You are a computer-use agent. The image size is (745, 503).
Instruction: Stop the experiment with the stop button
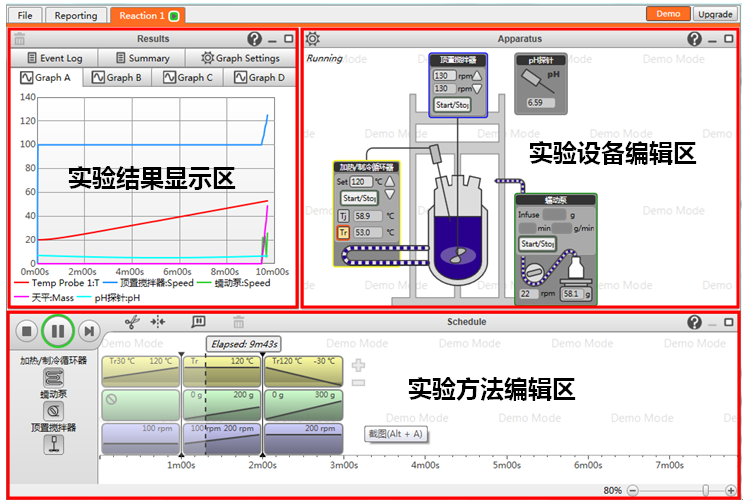[27, 330]
